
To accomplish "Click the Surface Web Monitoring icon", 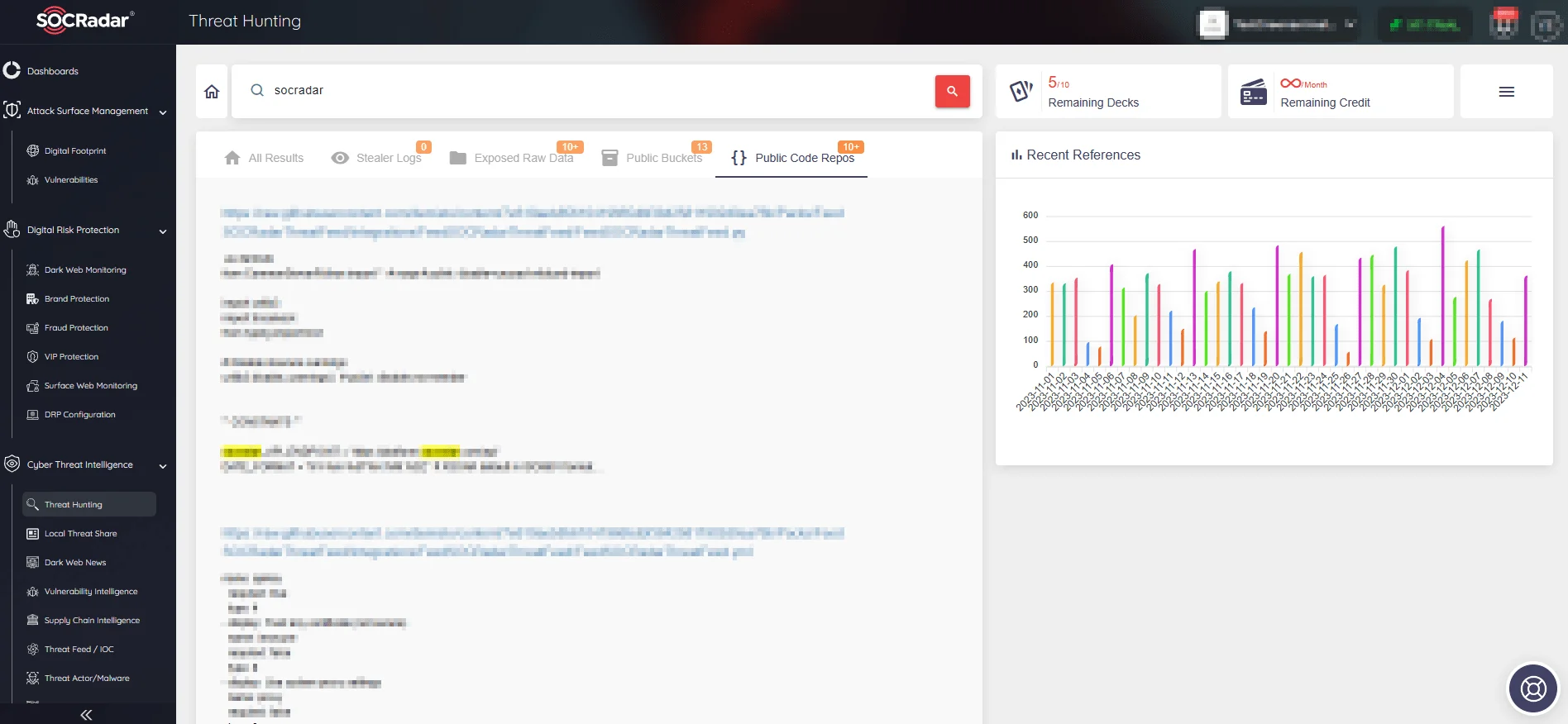I will coord(33,385).
